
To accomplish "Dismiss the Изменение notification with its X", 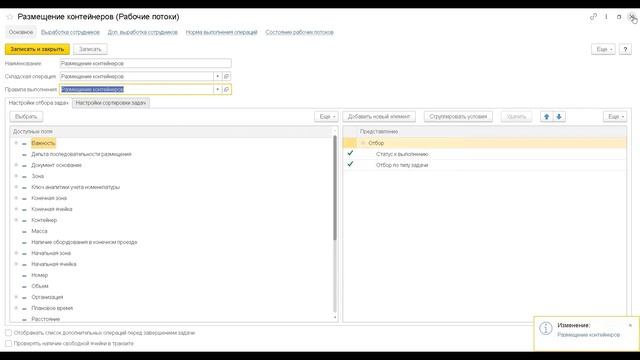I will pos(630,325).
